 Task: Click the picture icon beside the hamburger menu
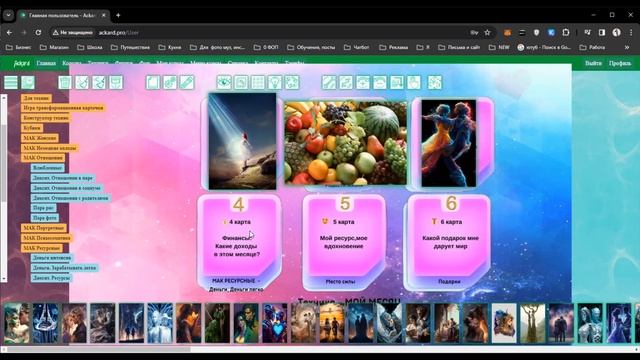click(x=28, y=82)
